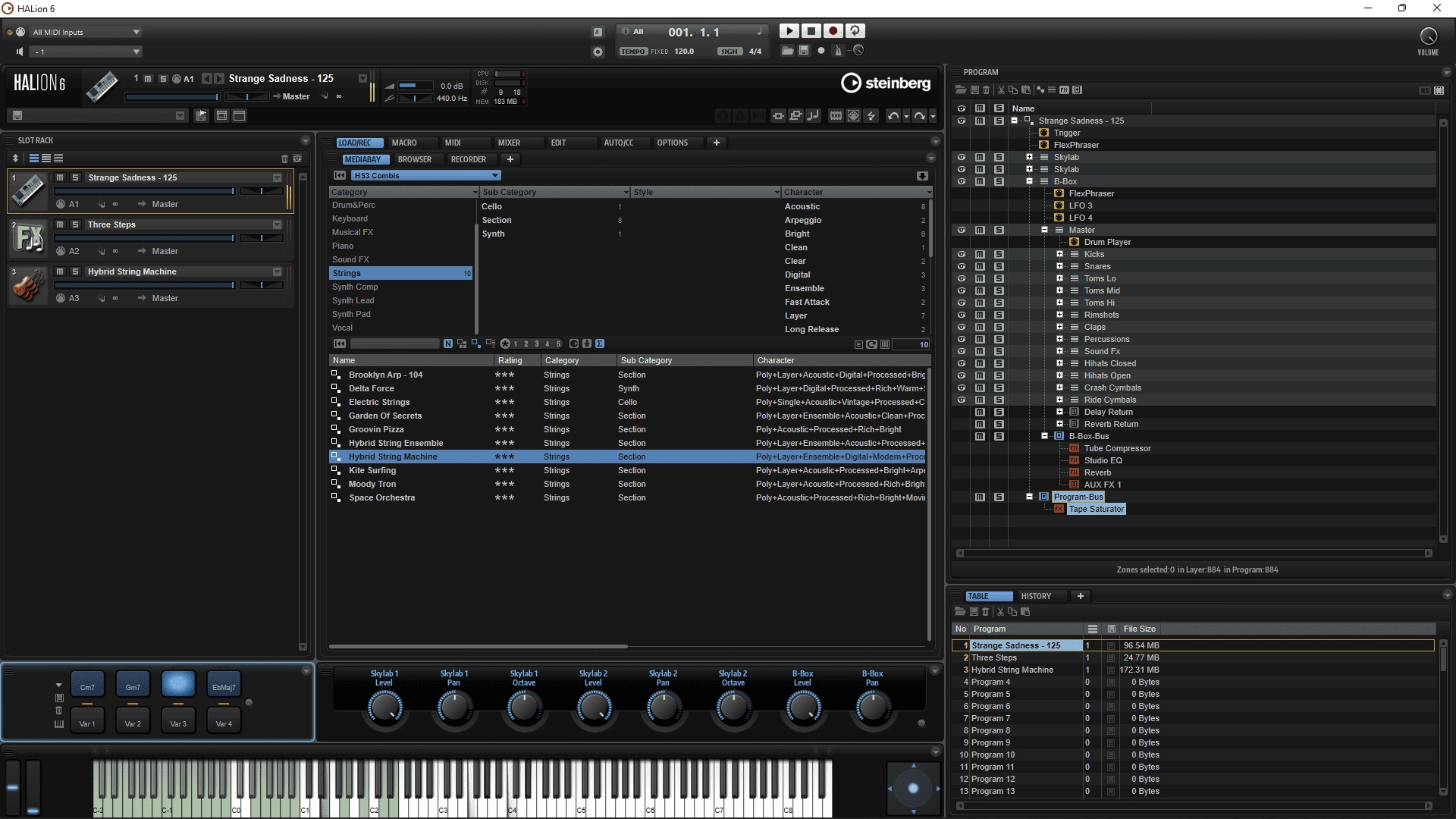
Task: Collapse the B-Box layer node
Action: (x=1029, y=181)
